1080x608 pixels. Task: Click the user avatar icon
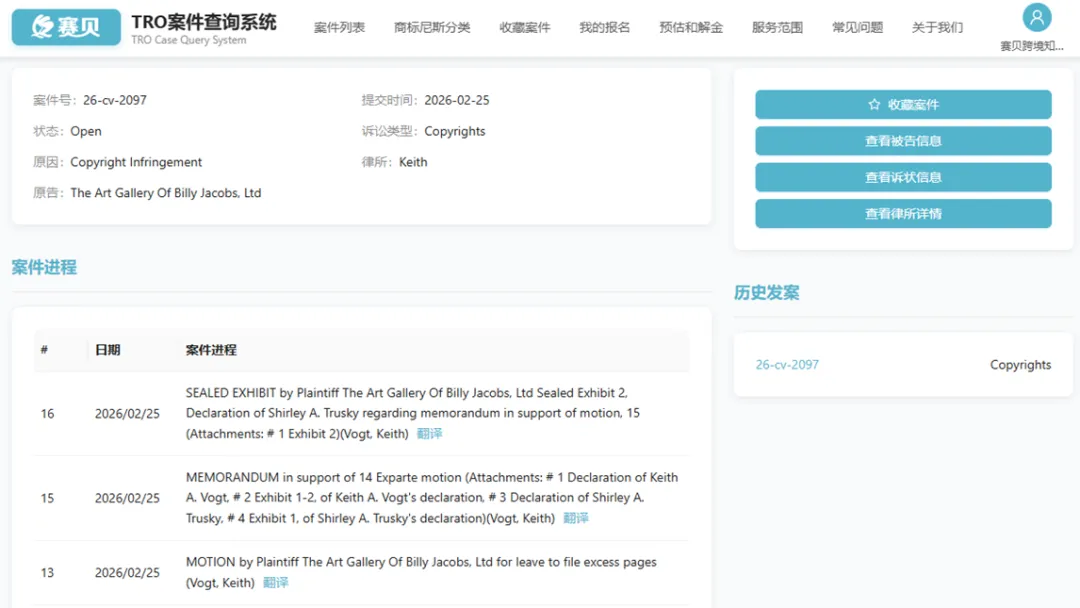coord(1037,18)
